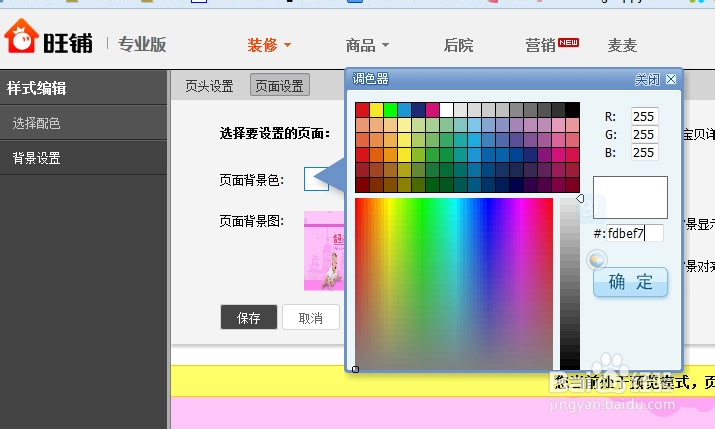
Task: Click the B value field
Action: tap(644, 152)
